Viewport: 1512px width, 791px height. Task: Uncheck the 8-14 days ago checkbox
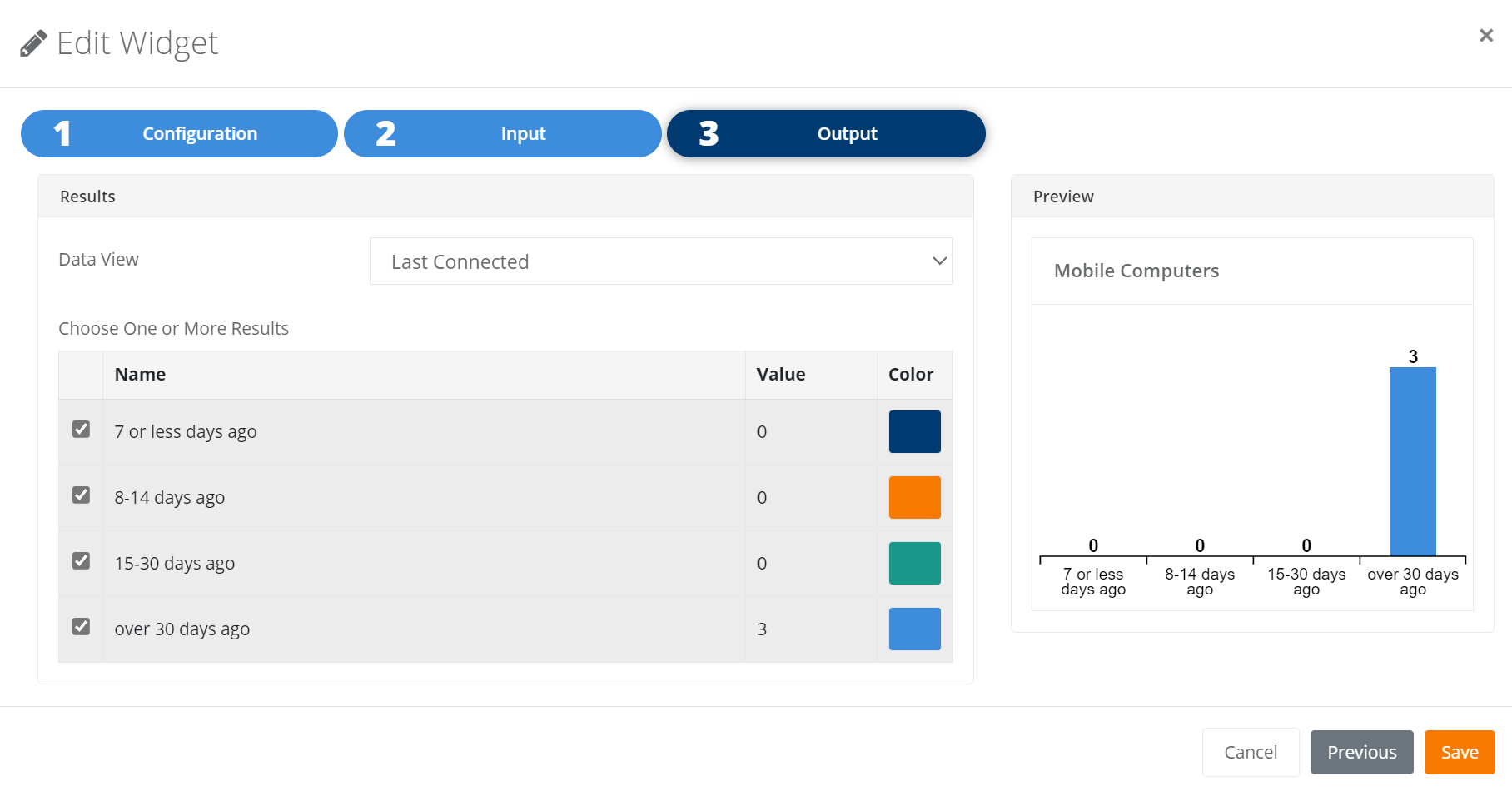click(81, 495)
